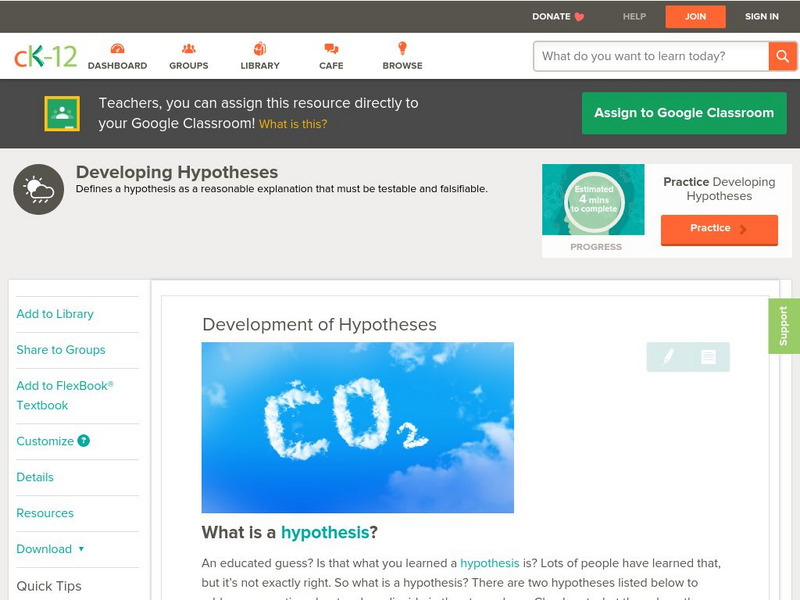Click the Download link text
800x600 pixels.
44,549
